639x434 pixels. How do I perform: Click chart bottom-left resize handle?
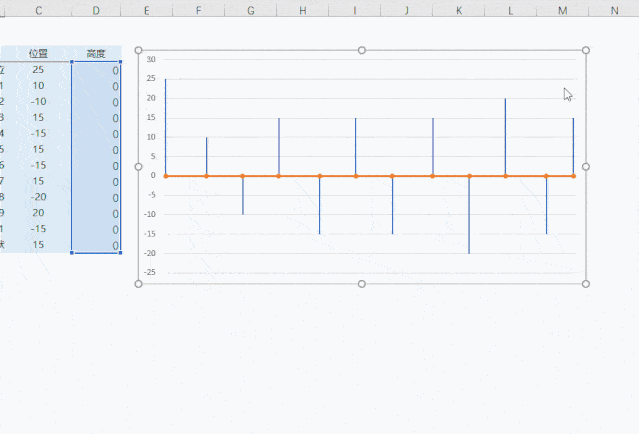[139, 284]
